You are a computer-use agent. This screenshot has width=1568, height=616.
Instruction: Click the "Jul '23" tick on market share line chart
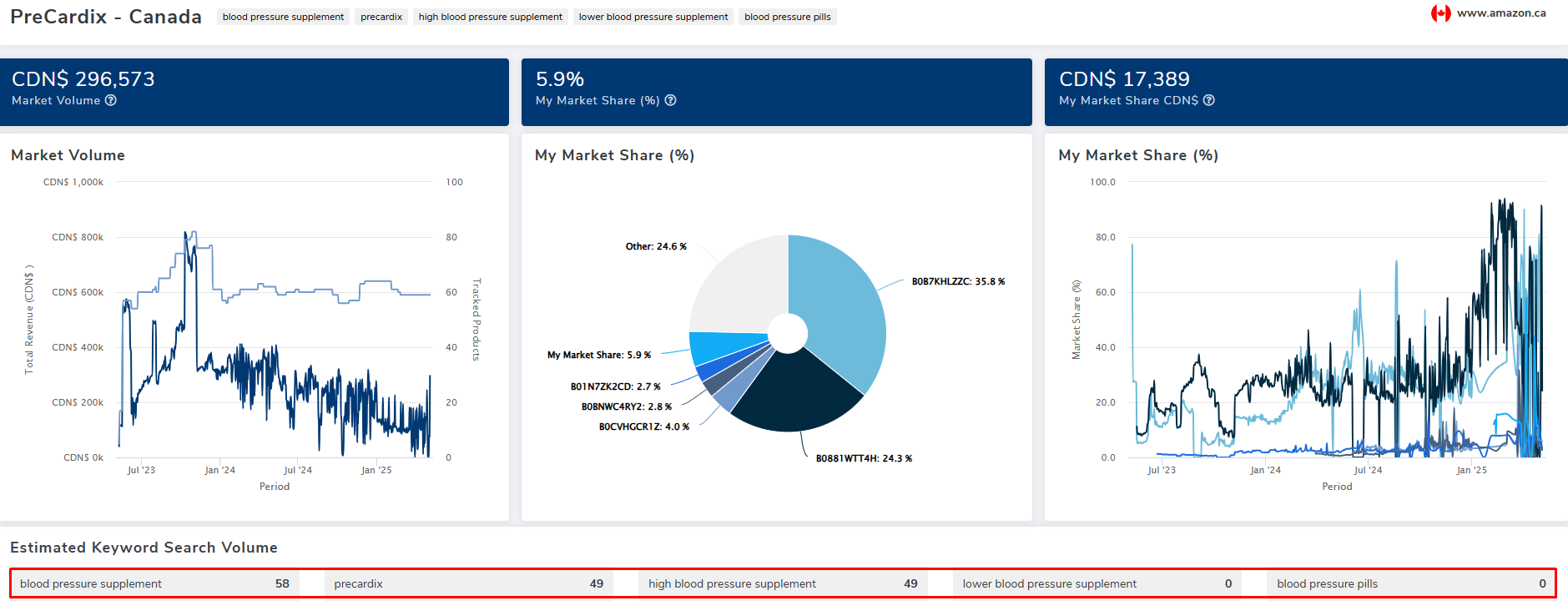1162,471
